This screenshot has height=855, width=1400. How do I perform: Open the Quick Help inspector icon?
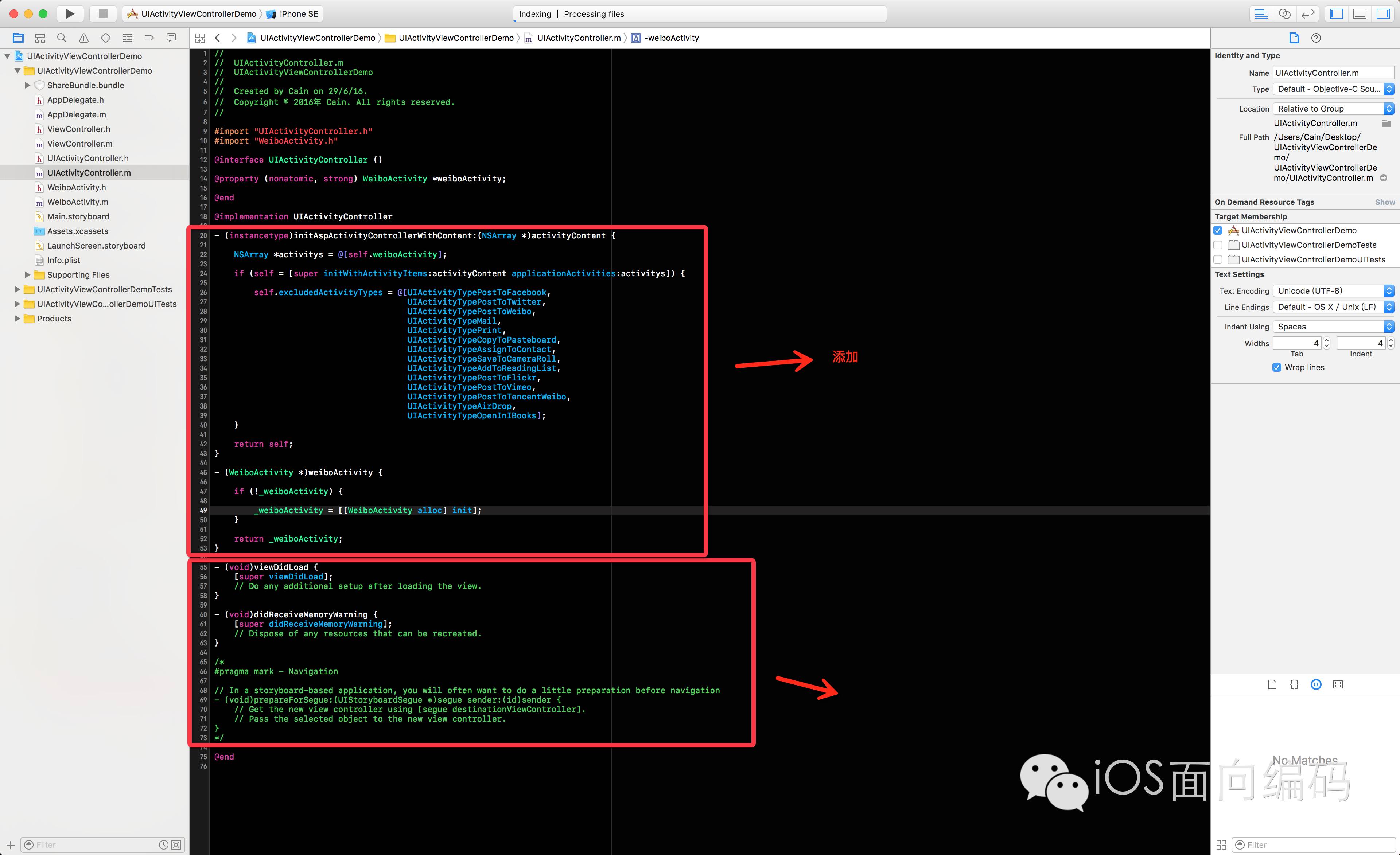click(1316, 38)
